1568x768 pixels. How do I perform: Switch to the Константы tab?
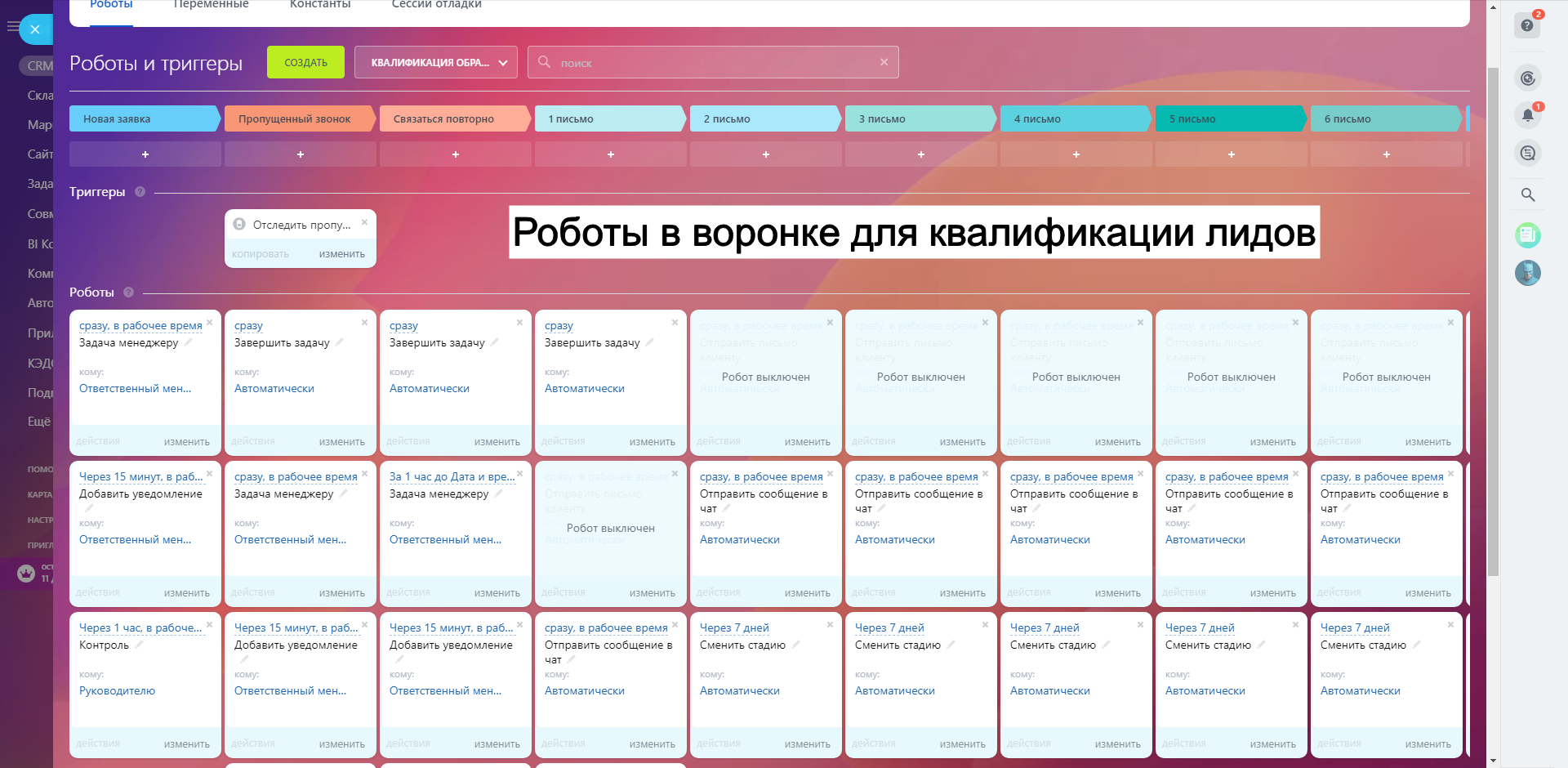coord(320,5)
